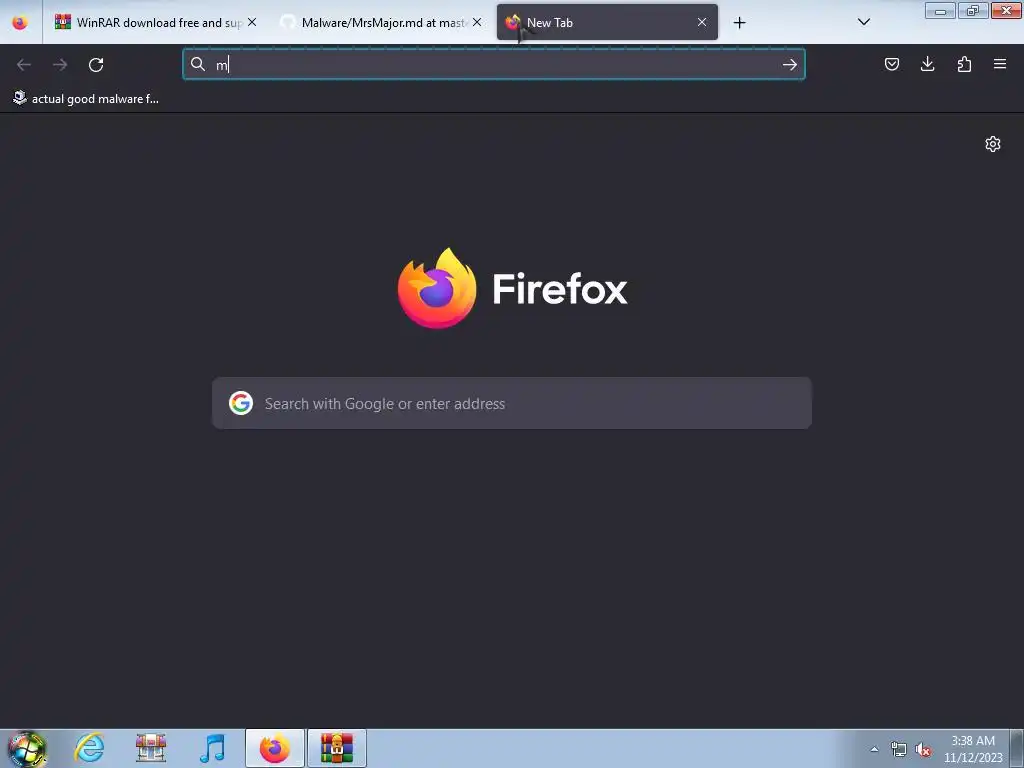Click inside the address bar field
The width and height of the screenshot is (1024, 768).
pyautogui.click(x=494, y=65)
